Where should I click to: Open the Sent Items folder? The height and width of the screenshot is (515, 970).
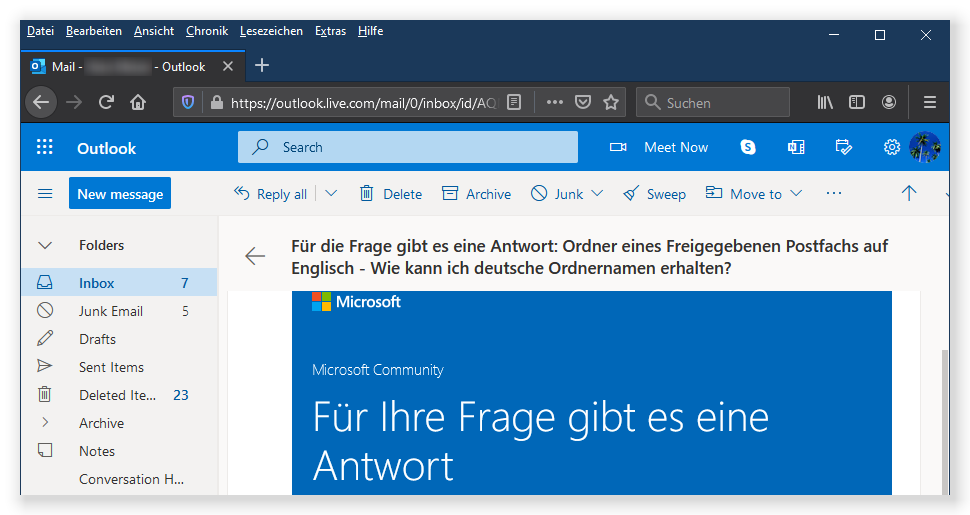[119, 366]
